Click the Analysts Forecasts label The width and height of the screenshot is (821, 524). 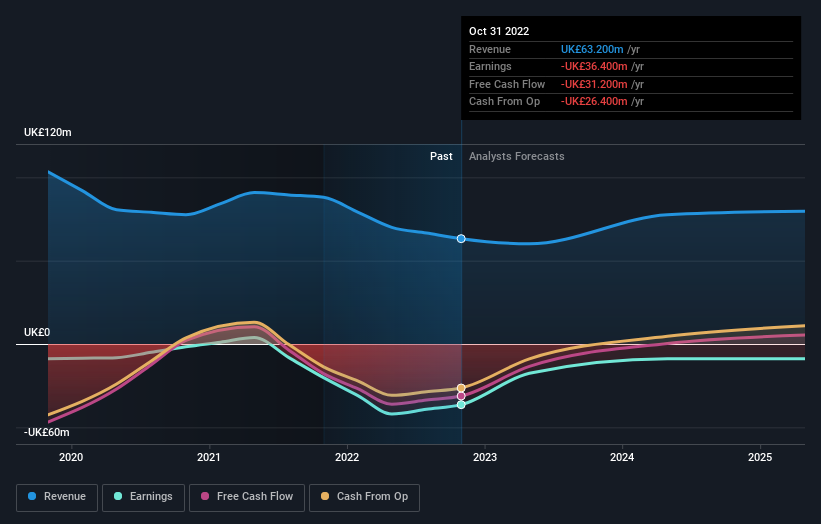pyautogui.click(x=517, y=156)
